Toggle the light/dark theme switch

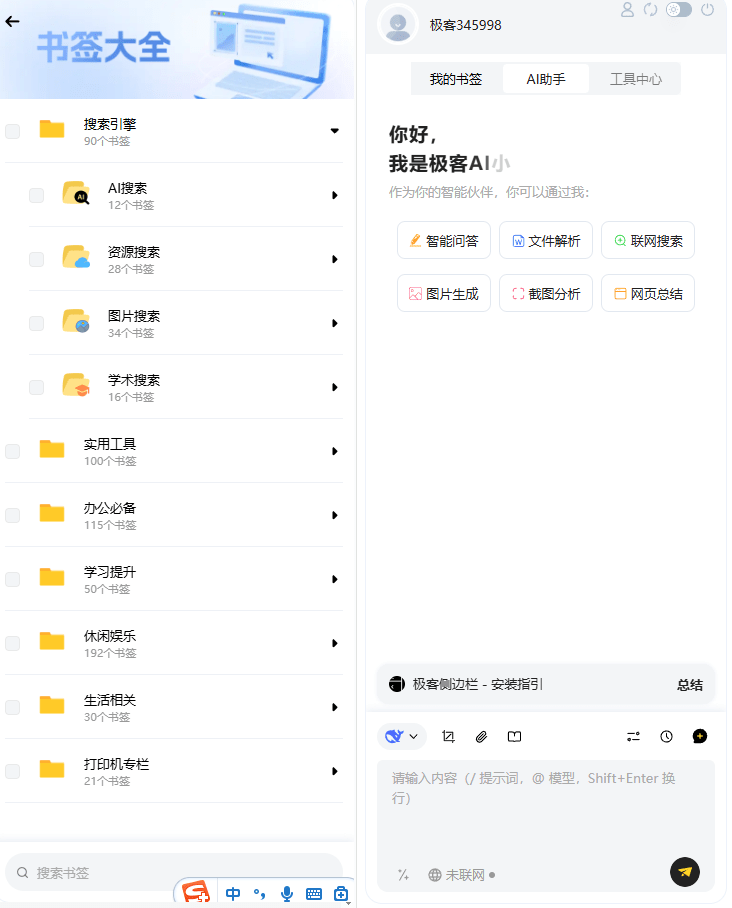tap(679, 9)
